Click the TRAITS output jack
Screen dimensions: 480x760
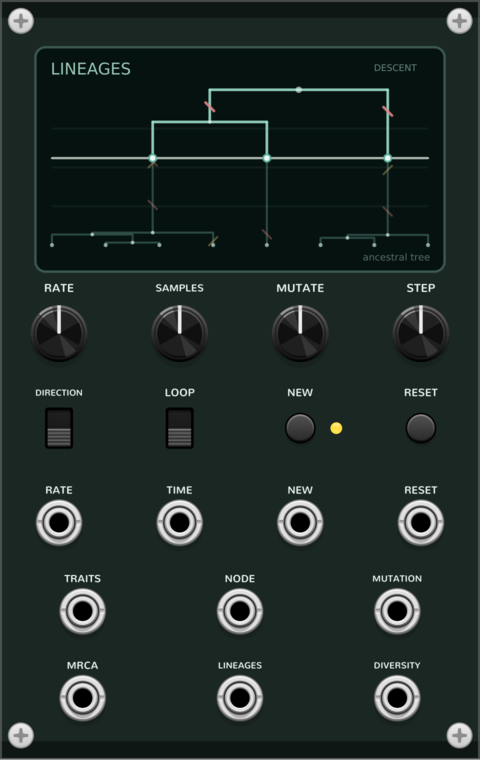(82, 611)
